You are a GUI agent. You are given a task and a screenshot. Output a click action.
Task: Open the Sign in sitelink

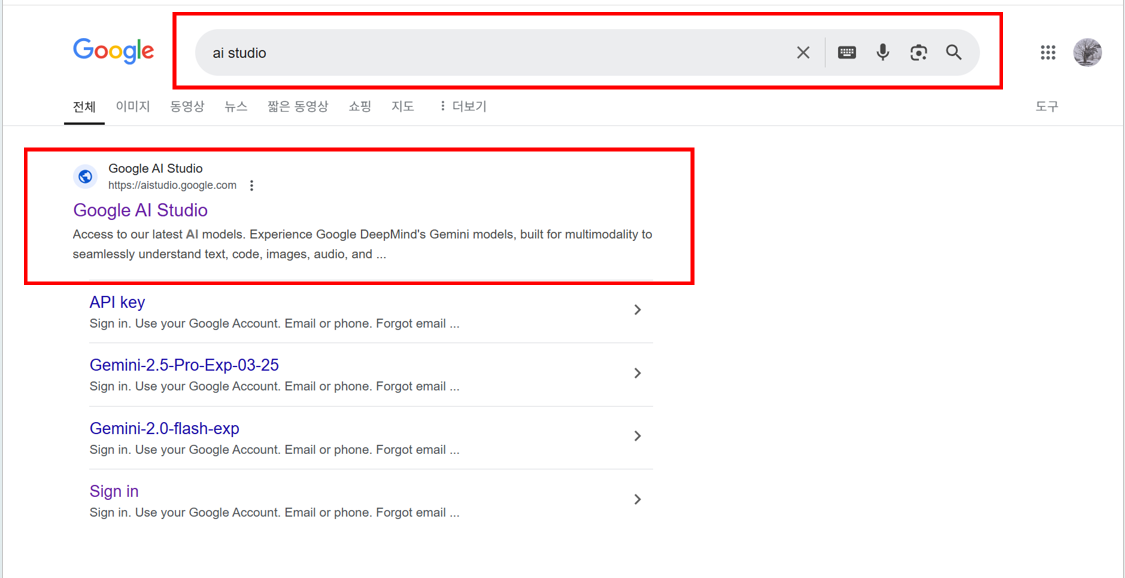(114, 492)
